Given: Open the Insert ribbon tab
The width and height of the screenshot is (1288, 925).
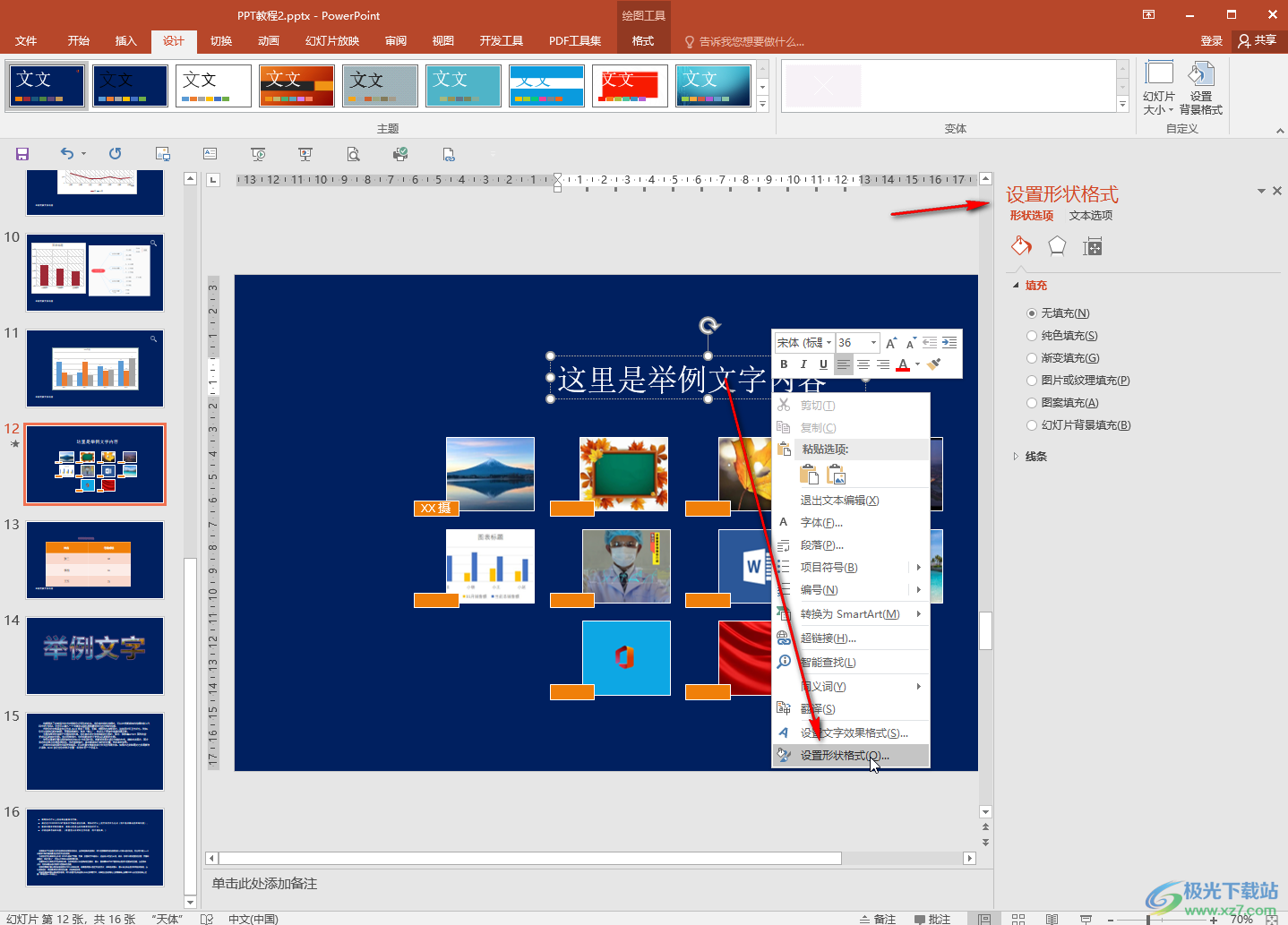Looking at the screenshot, I should 126,41.
